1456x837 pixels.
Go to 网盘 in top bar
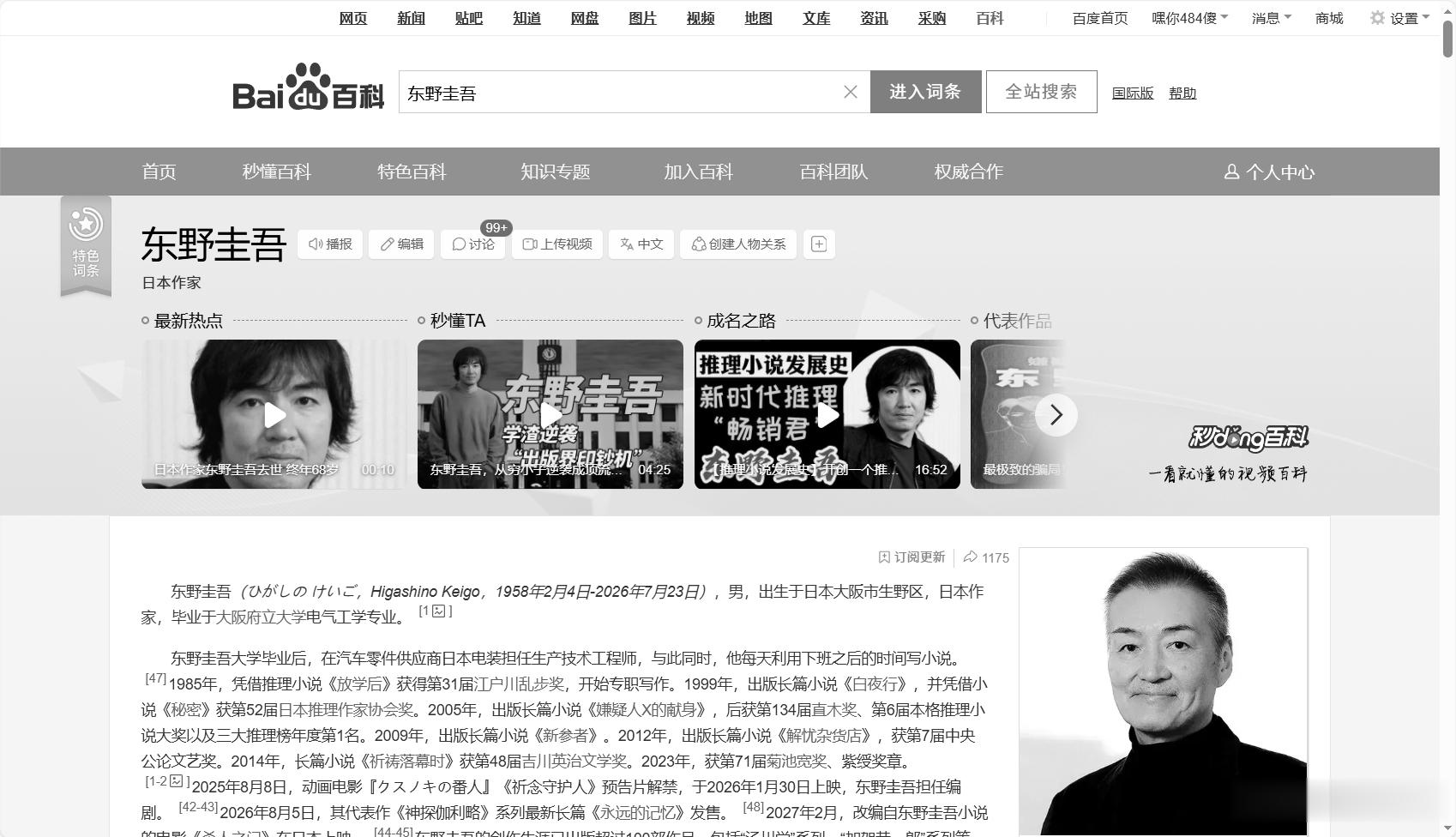click(x=585, y=18)
